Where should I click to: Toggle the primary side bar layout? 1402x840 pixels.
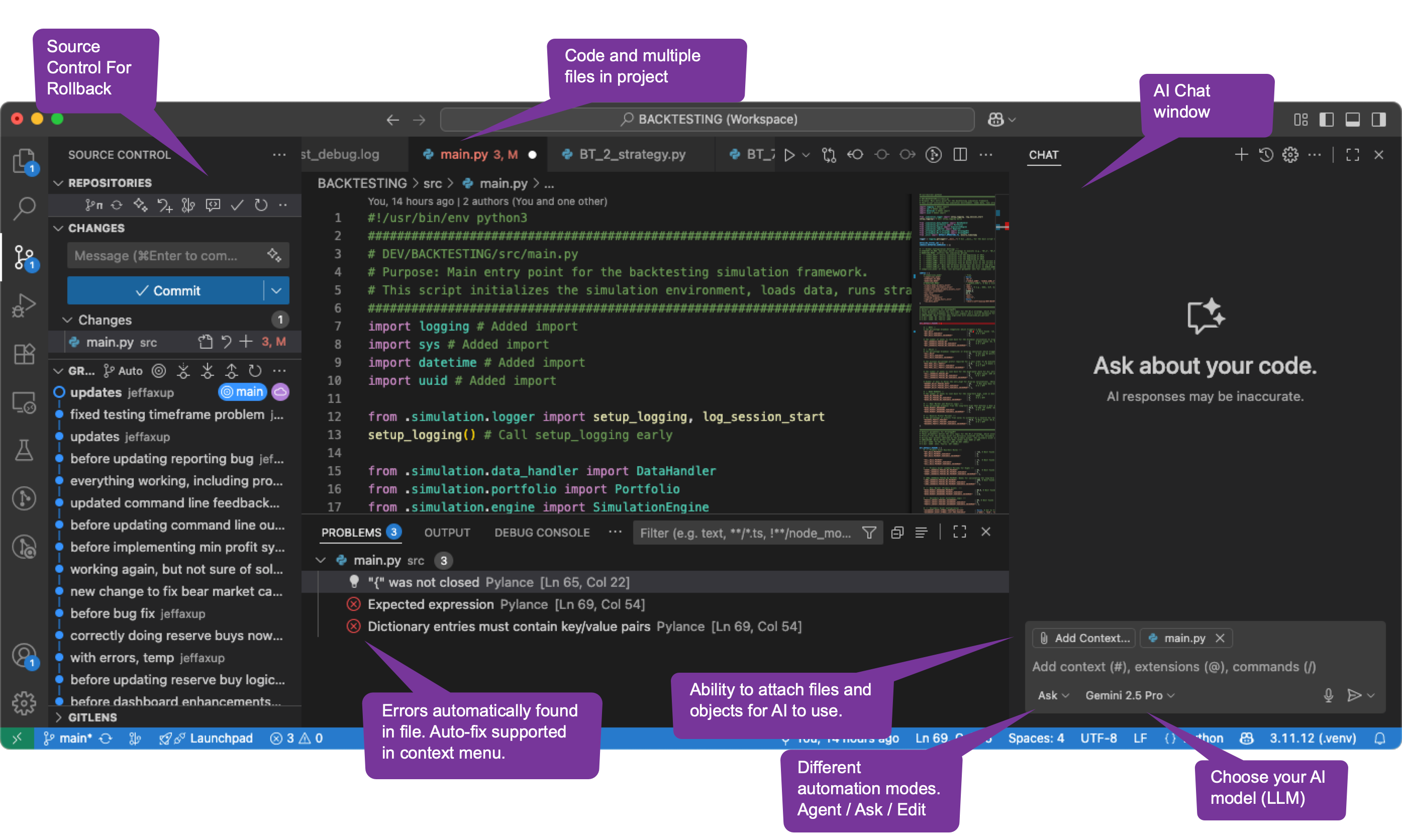pyautogui.click(x=1327, y=120)
